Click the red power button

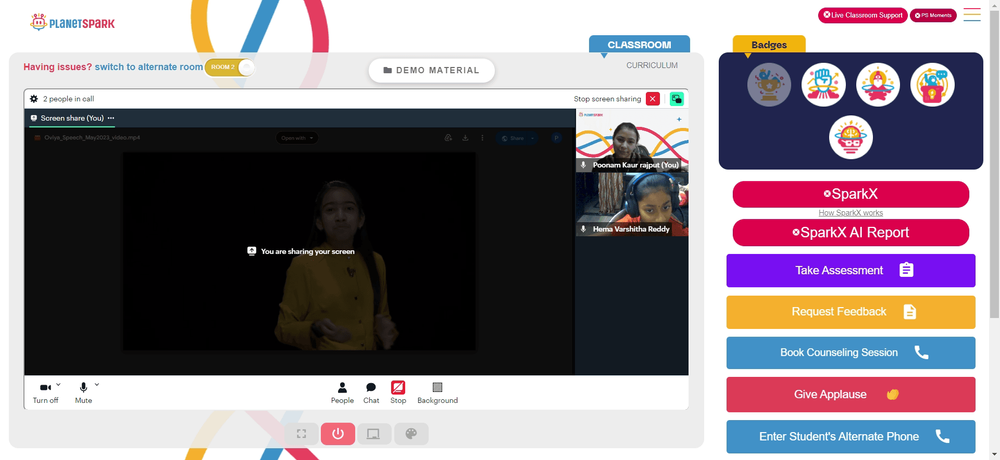coord(338,434)
